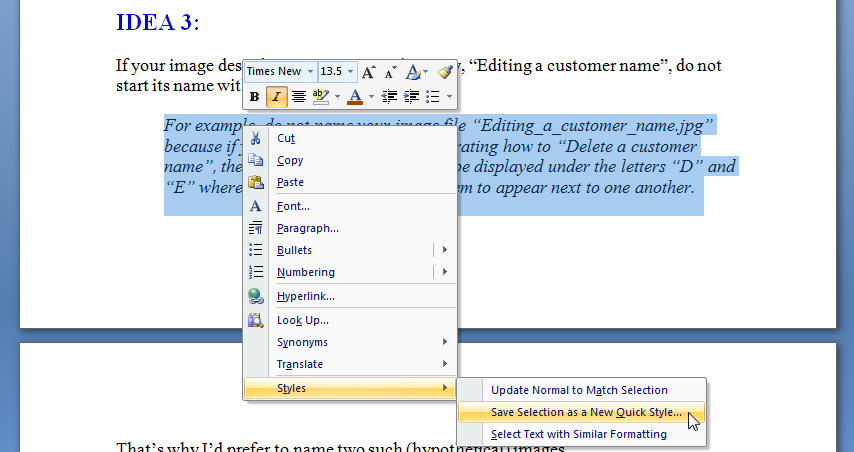This screenshot has width=854, height=452.
Task: Open the Synonyms submenu
Action: [350, 342]
